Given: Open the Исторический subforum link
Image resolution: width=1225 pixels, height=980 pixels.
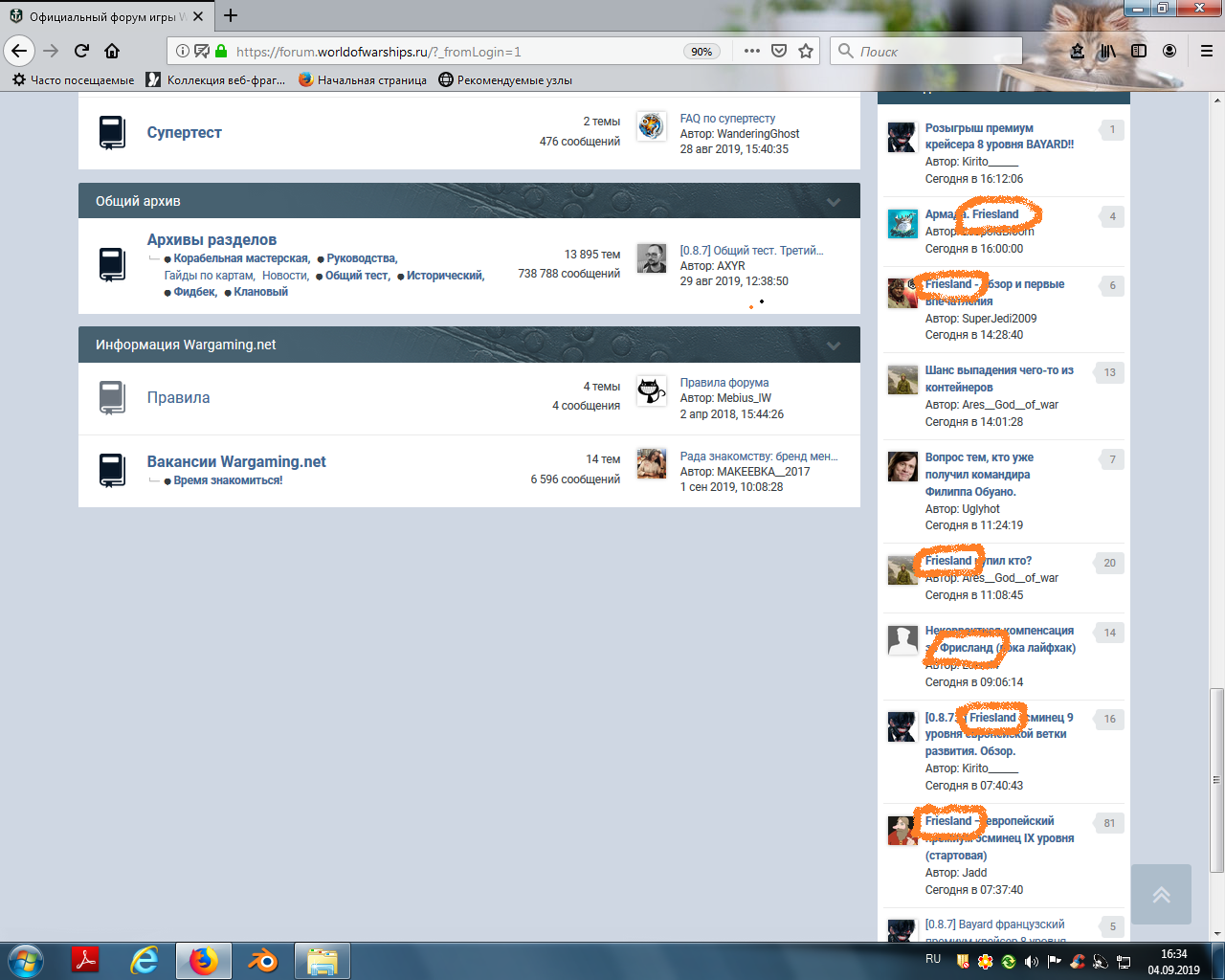Looking at the screenshot, I should click(x=445, y=276).
